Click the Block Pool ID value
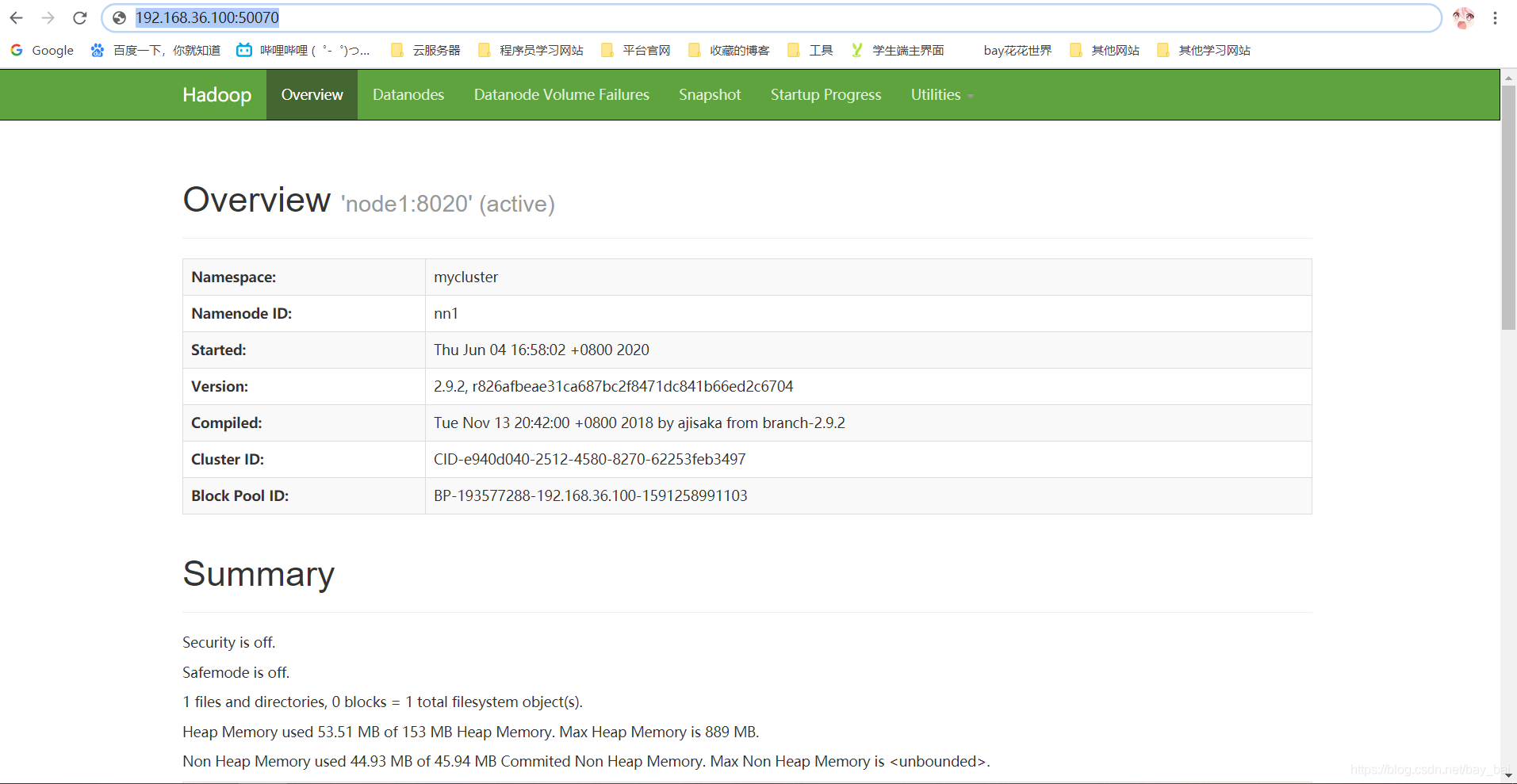 (x=590, y=495)
